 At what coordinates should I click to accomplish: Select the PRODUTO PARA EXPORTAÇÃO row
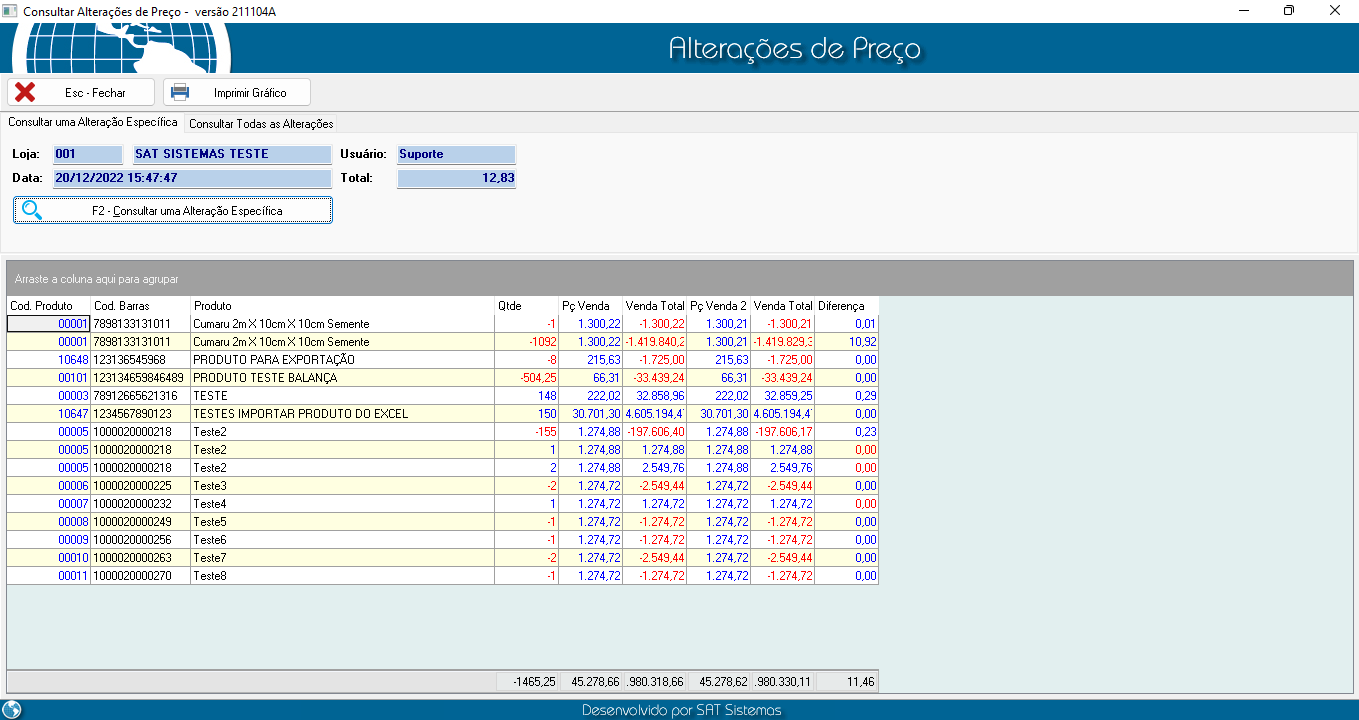(x=273, y=360)
